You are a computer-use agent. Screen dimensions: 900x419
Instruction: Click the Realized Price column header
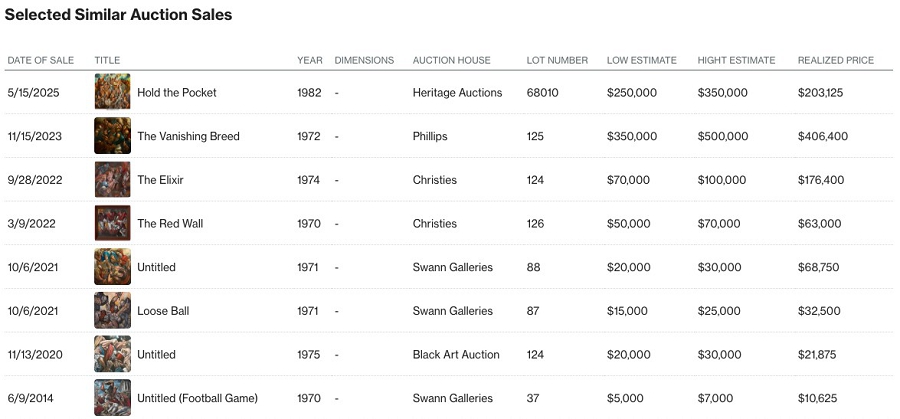click(x=835, y=60)
